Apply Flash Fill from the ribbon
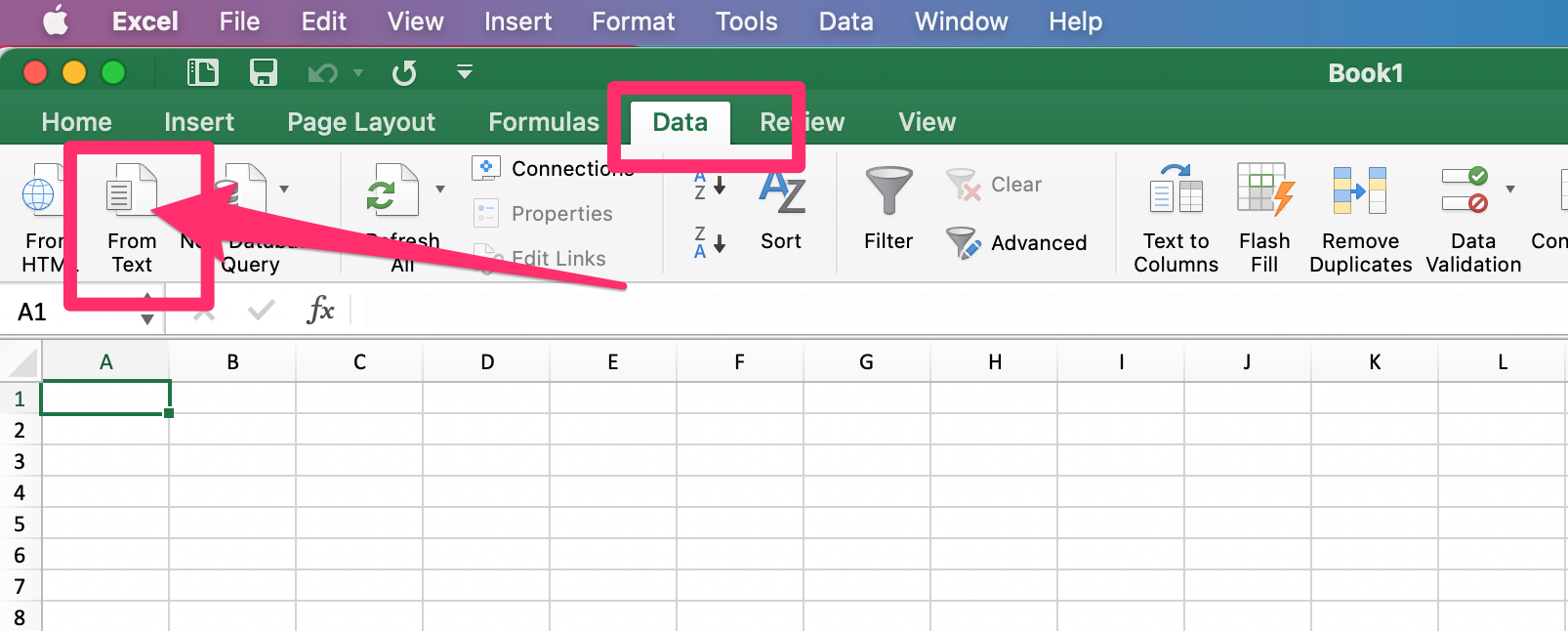The width and height of the screenshot is (1568, 631). (1264, 189)
